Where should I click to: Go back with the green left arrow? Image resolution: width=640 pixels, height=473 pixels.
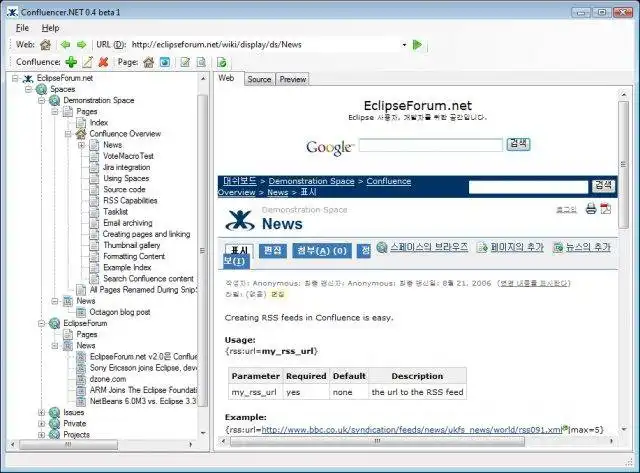(x=65, y=45)
